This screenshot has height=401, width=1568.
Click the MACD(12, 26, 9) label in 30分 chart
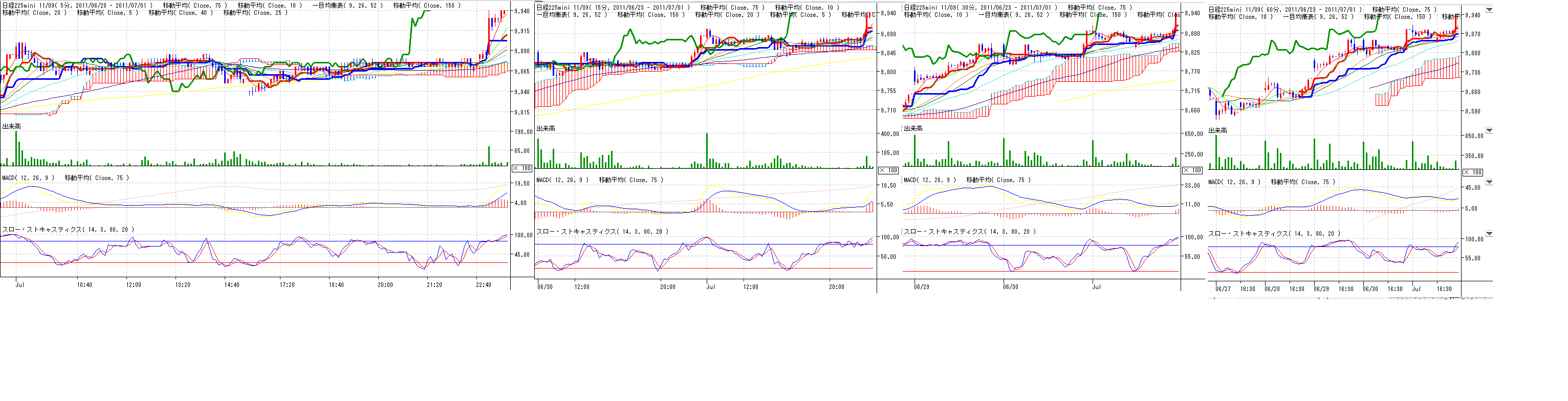click(x=929, y=180)
